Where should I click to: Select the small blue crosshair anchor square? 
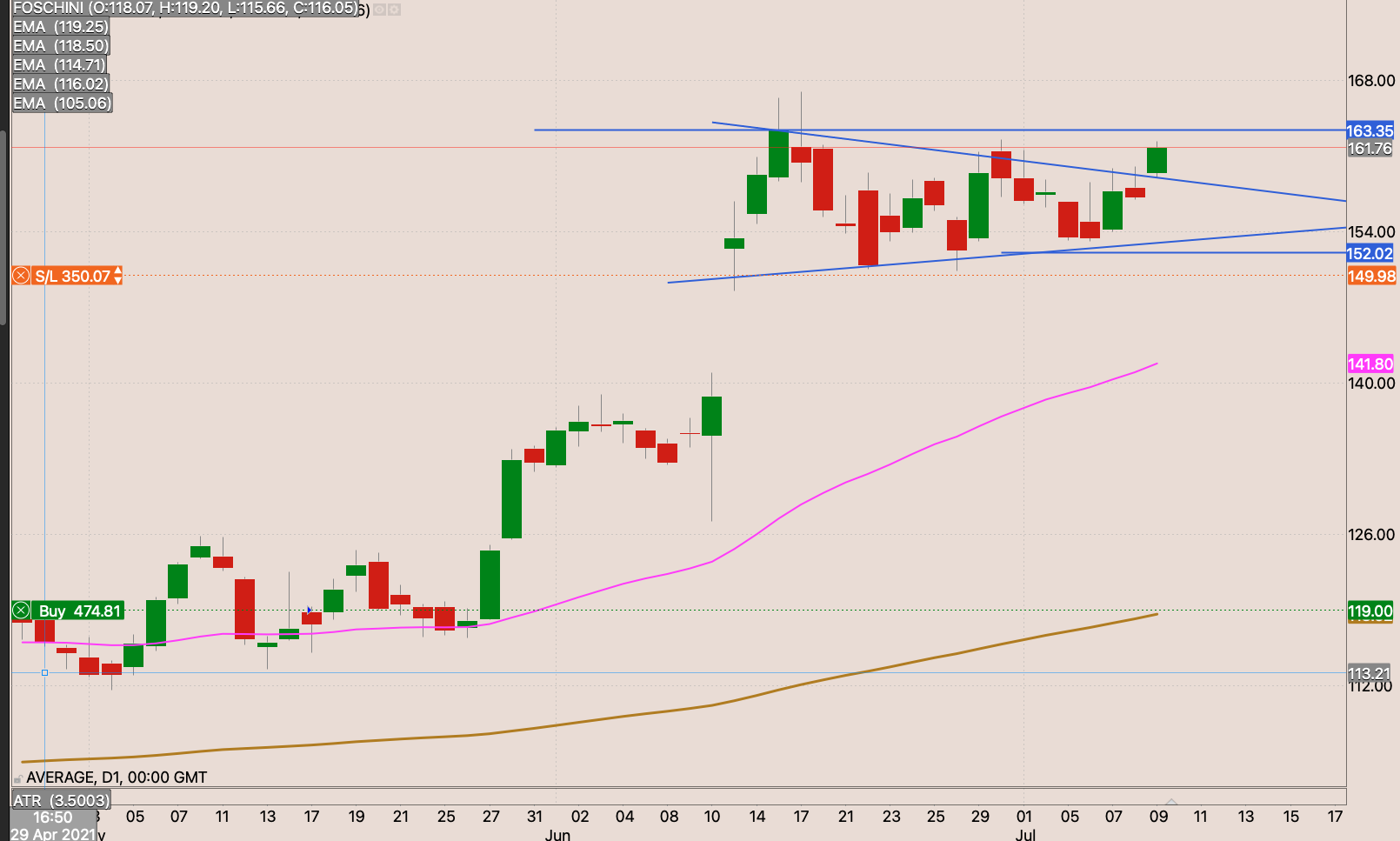tap(45, 672)
